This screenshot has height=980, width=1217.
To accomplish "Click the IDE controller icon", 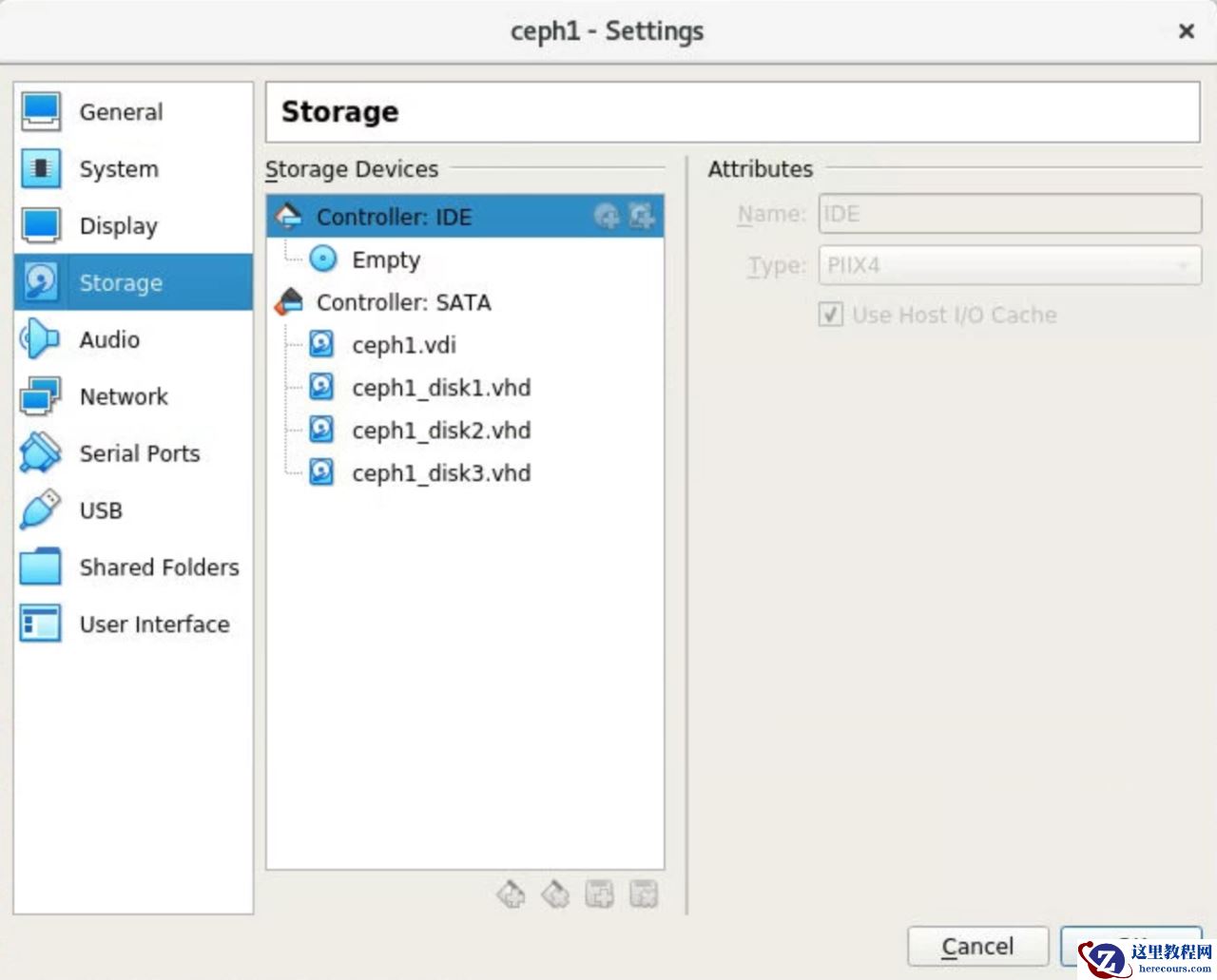I will (x=289, y=217).
